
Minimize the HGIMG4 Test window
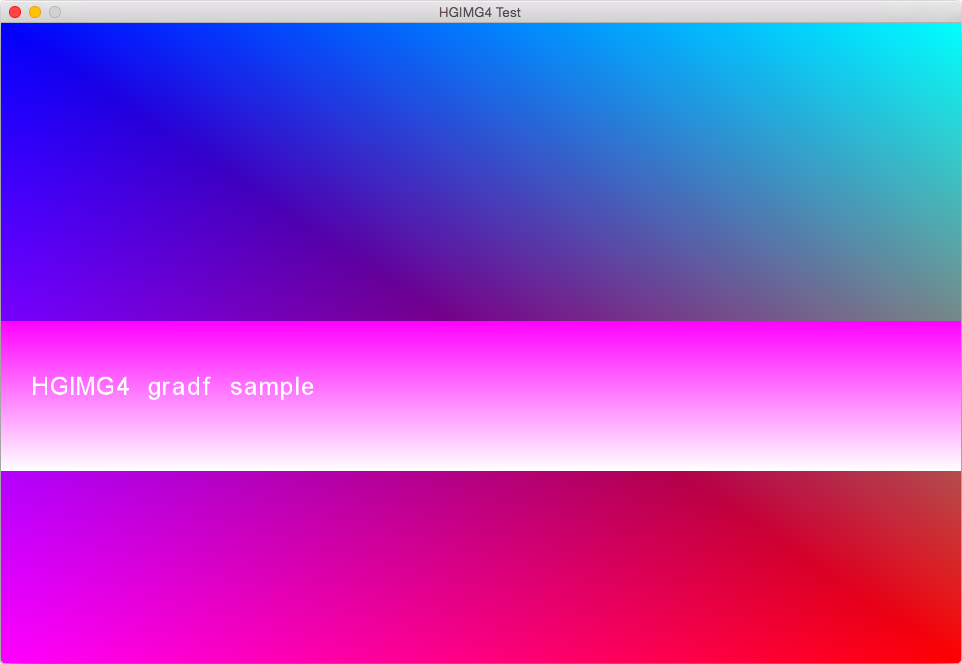35,12
